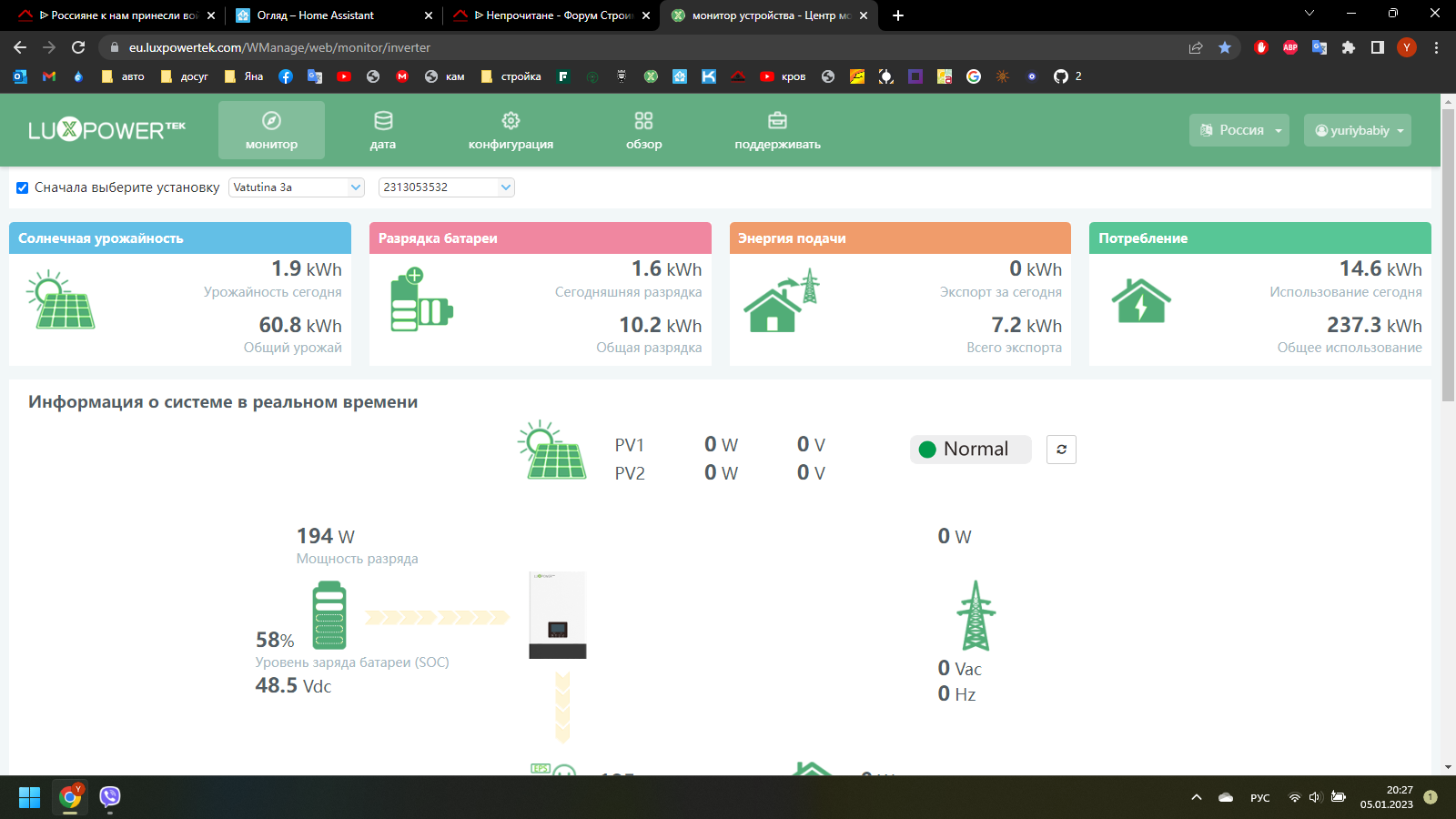Open the Chrome three-dot menu
This screenshot has height=819, width=1456.
pos(1436,47)
